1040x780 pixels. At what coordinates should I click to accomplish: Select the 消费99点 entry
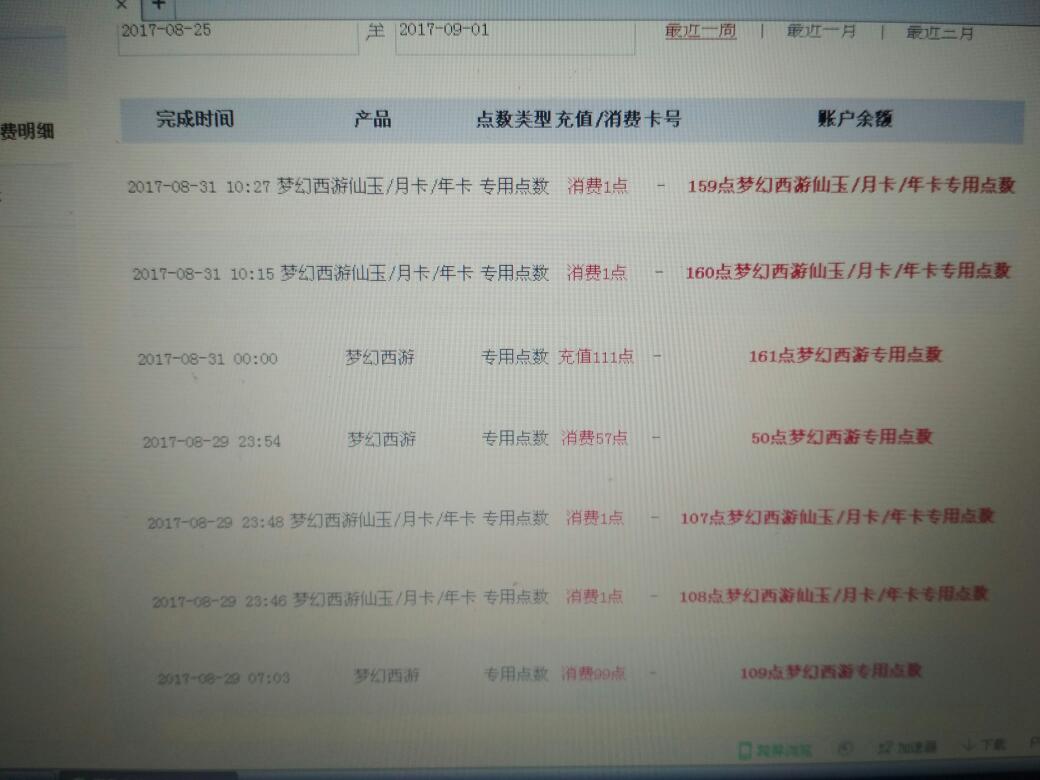pos(593,674)
